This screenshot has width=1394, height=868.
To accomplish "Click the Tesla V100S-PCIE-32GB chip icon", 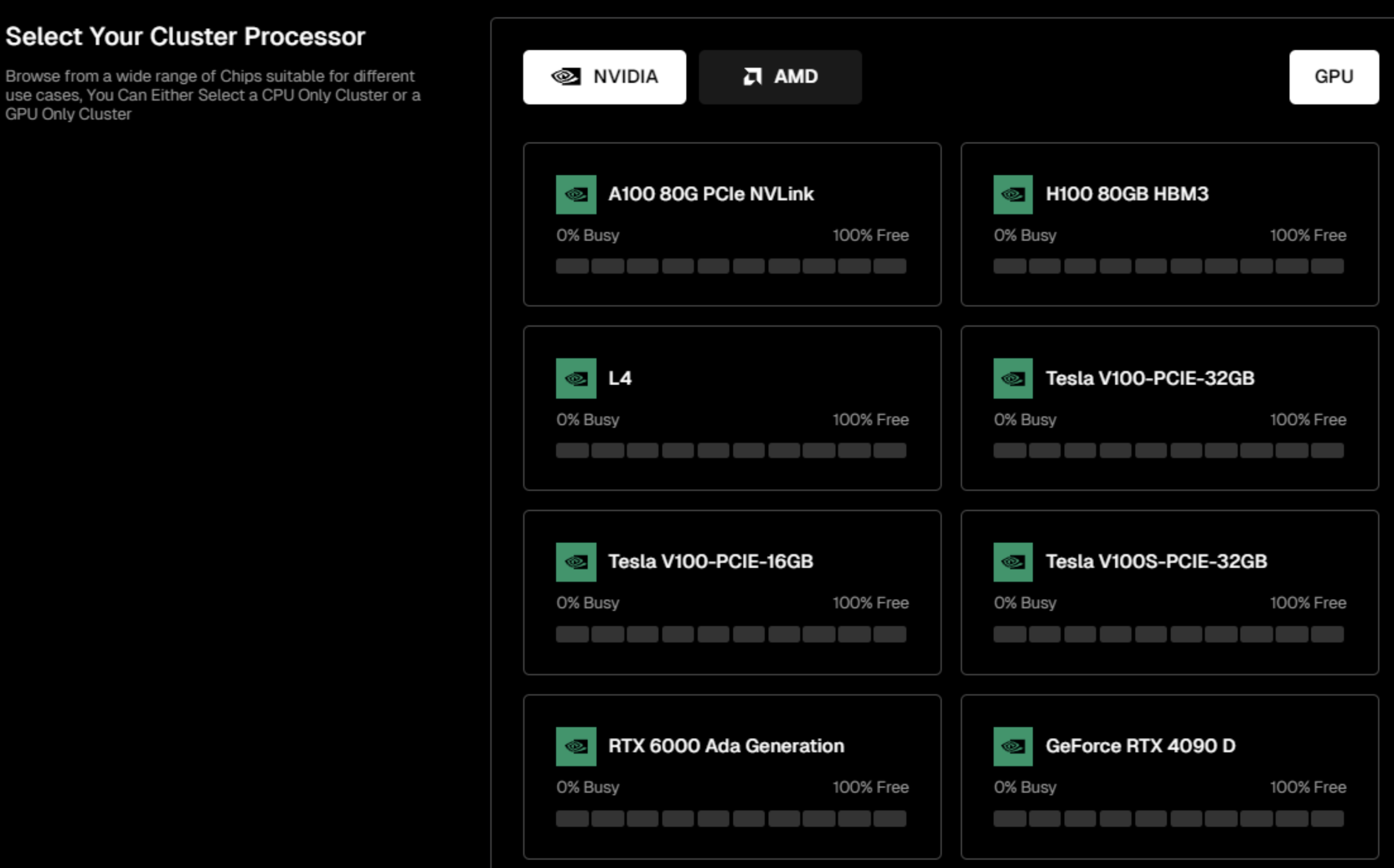I will pos(1013,562).
